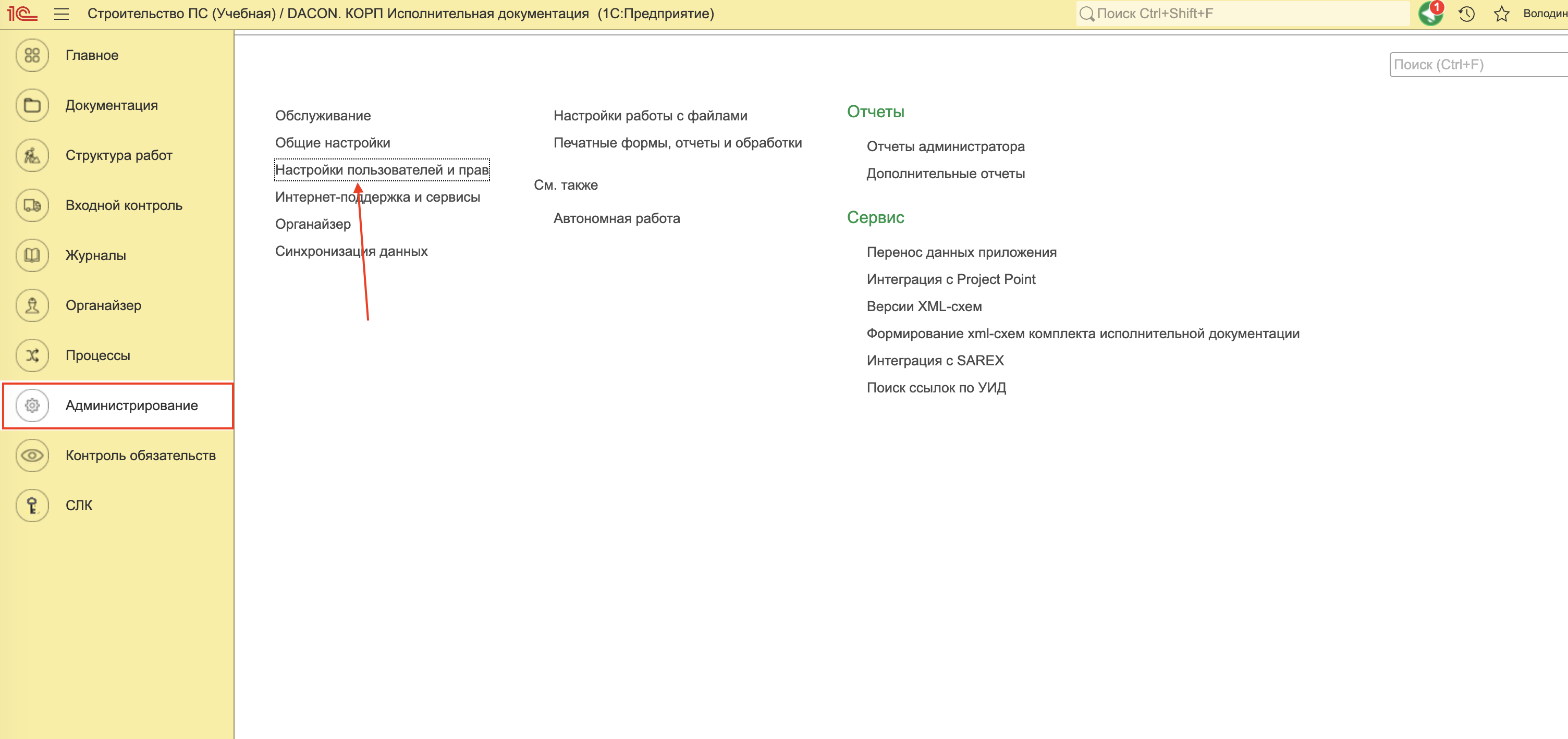Click the Документация folder icon
This screenshot has height=739, width=1568.
click(x=32, y=105)
